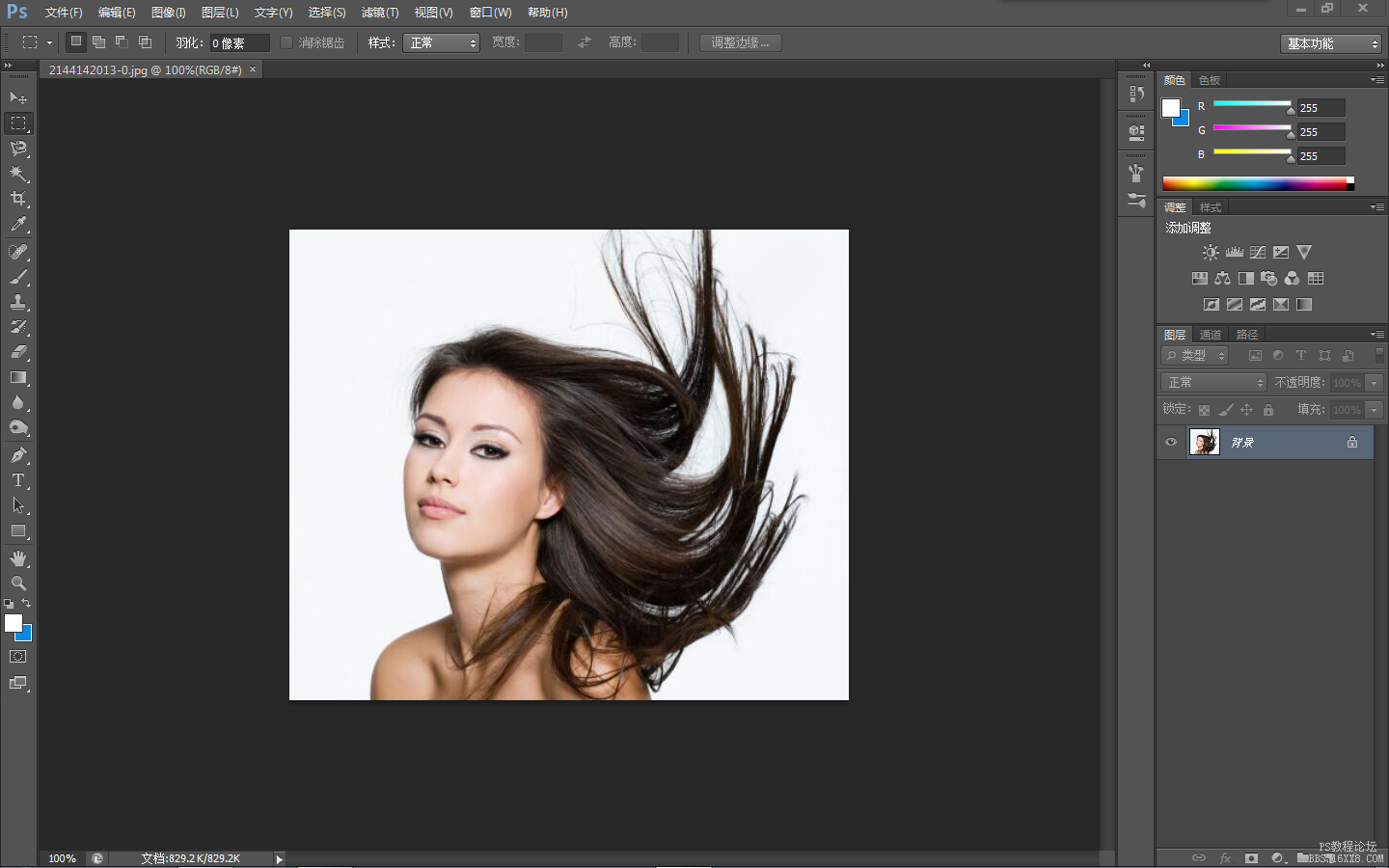Close the 2144142013-0.jpg document tab
Screen dimensions: 1389x868
[x=253, y=69]
